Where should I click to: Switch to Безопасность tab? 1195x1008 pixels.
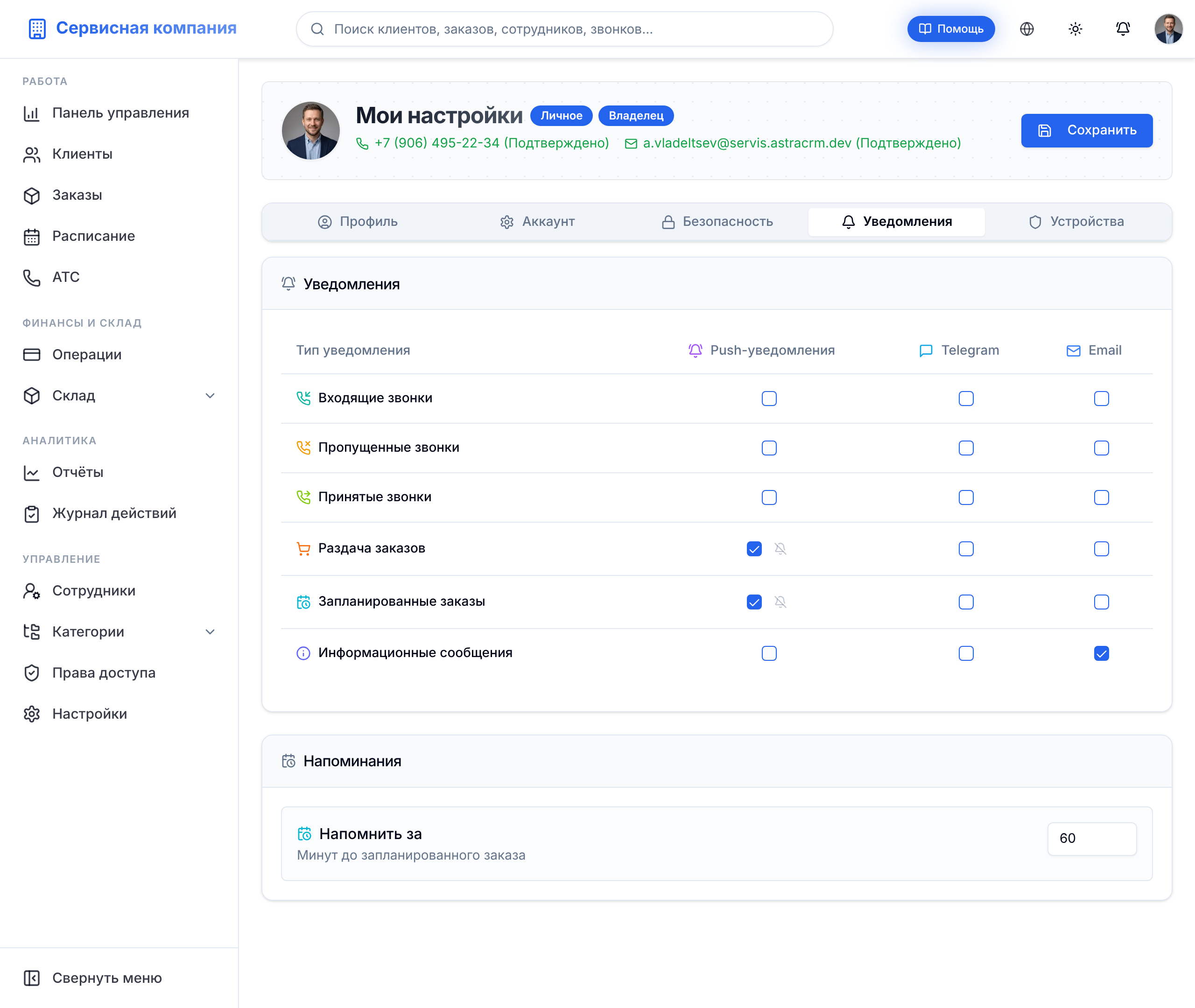[717, 222]
